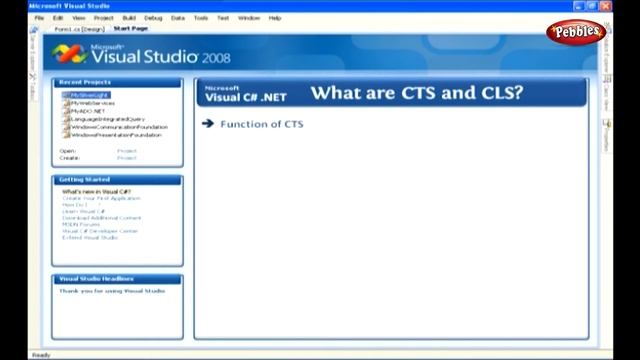This screenshot has width=640, height=360.
Task: Minimize the Visual Studio window
Action: [578, 6]
